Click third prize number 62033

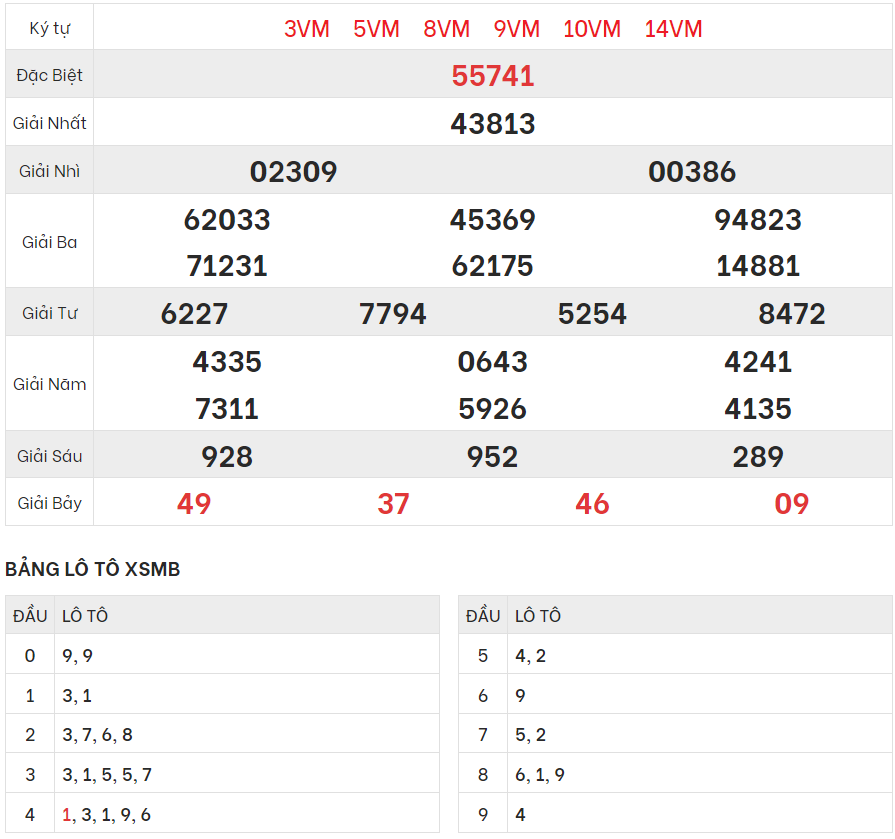(x=227, y=220)
